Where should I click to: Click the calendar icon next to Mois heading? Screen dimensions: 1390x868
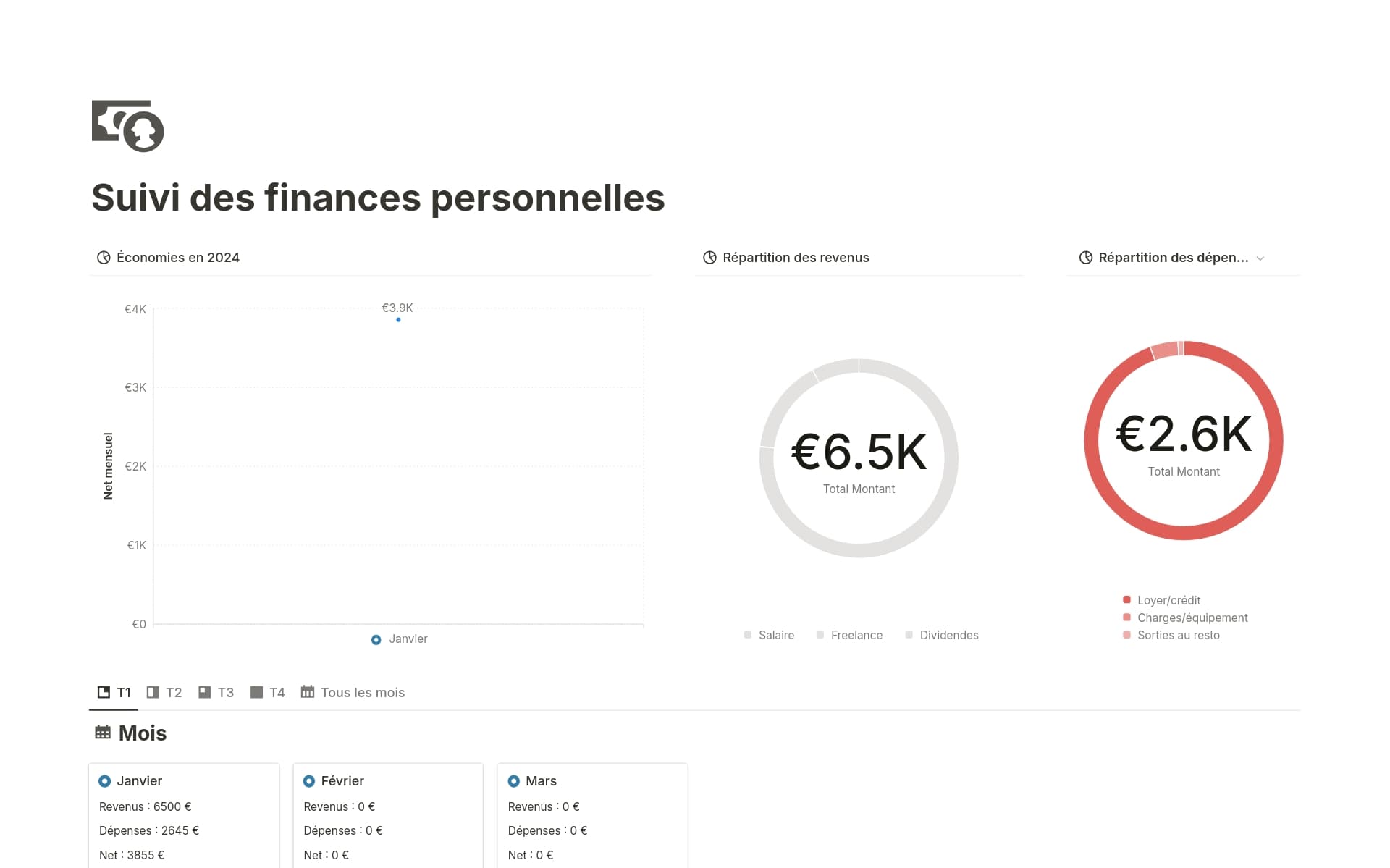click(x=102, y=732)
